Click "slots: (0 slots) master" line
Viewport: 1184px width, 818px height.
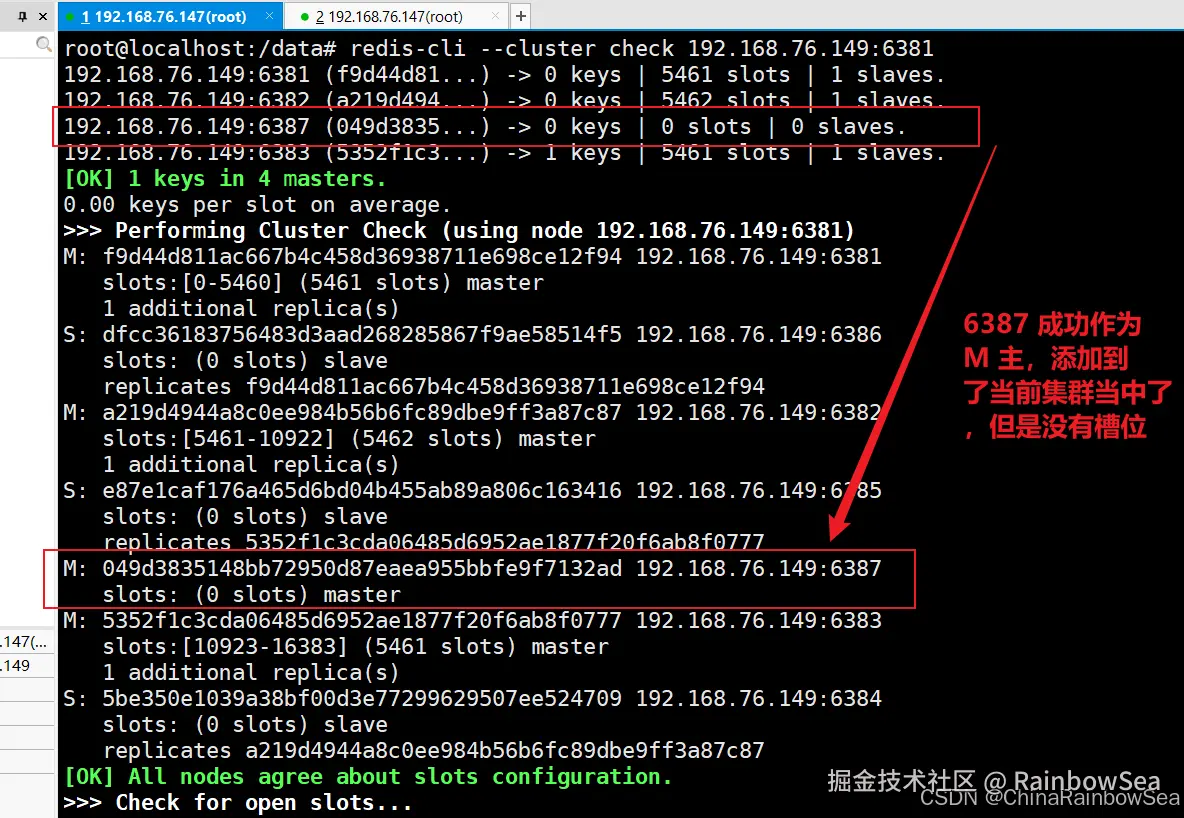point(252,594)
